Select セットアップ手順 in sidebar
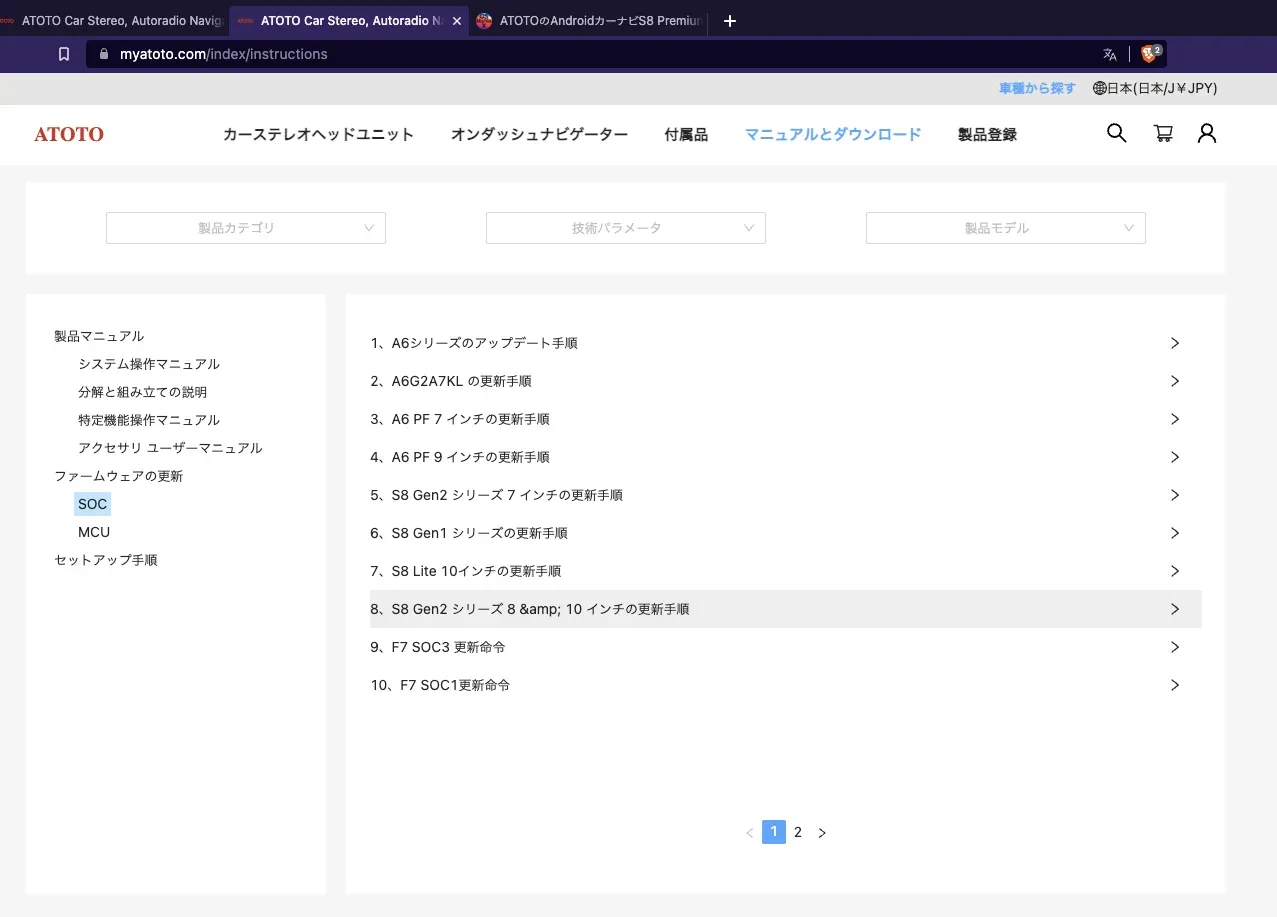Viewport: 1277px width, 917px height. pos(105,560)
